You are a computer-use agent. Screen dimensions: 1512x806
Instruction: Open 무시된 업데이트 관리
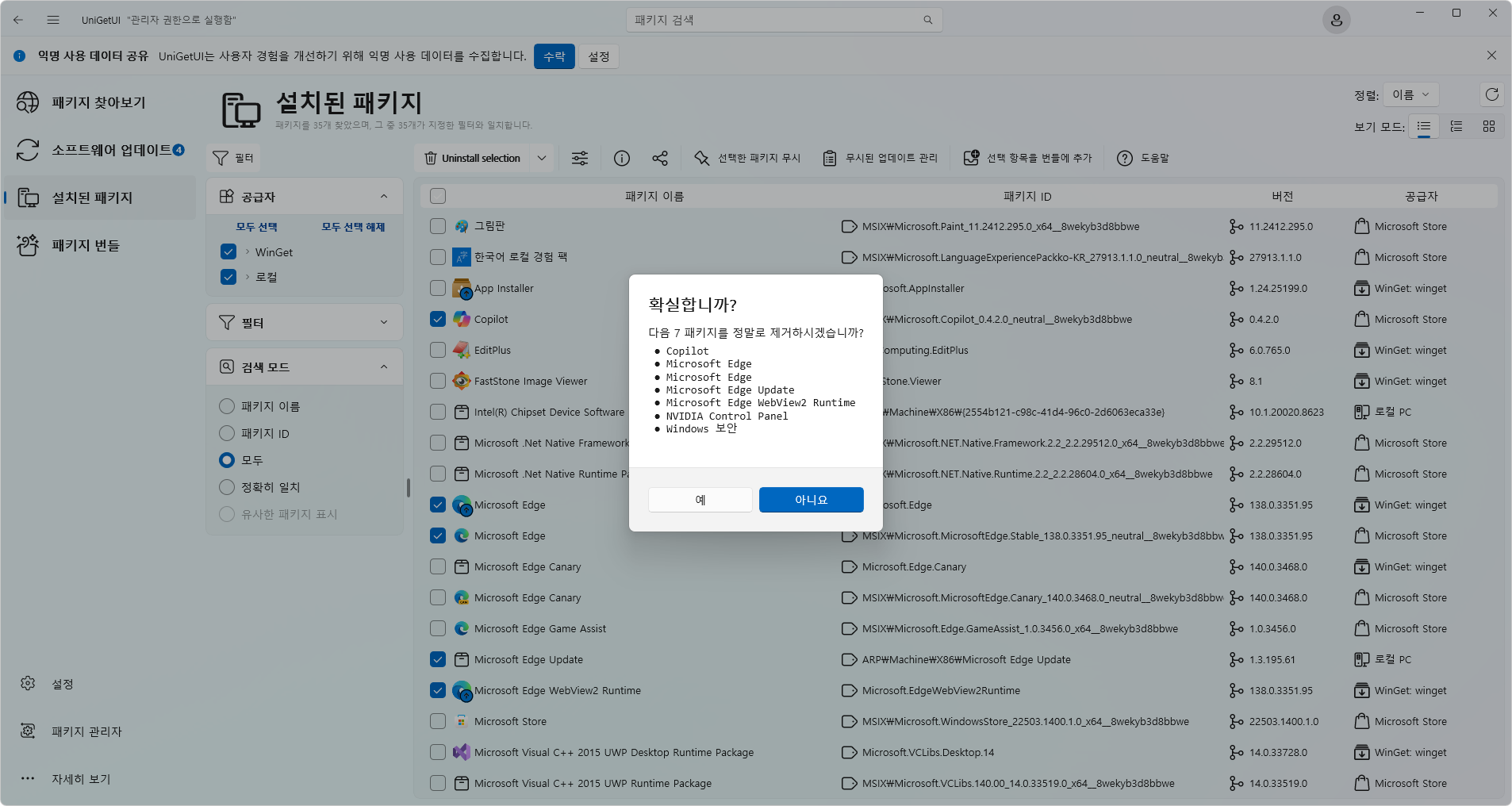(881, 158)
